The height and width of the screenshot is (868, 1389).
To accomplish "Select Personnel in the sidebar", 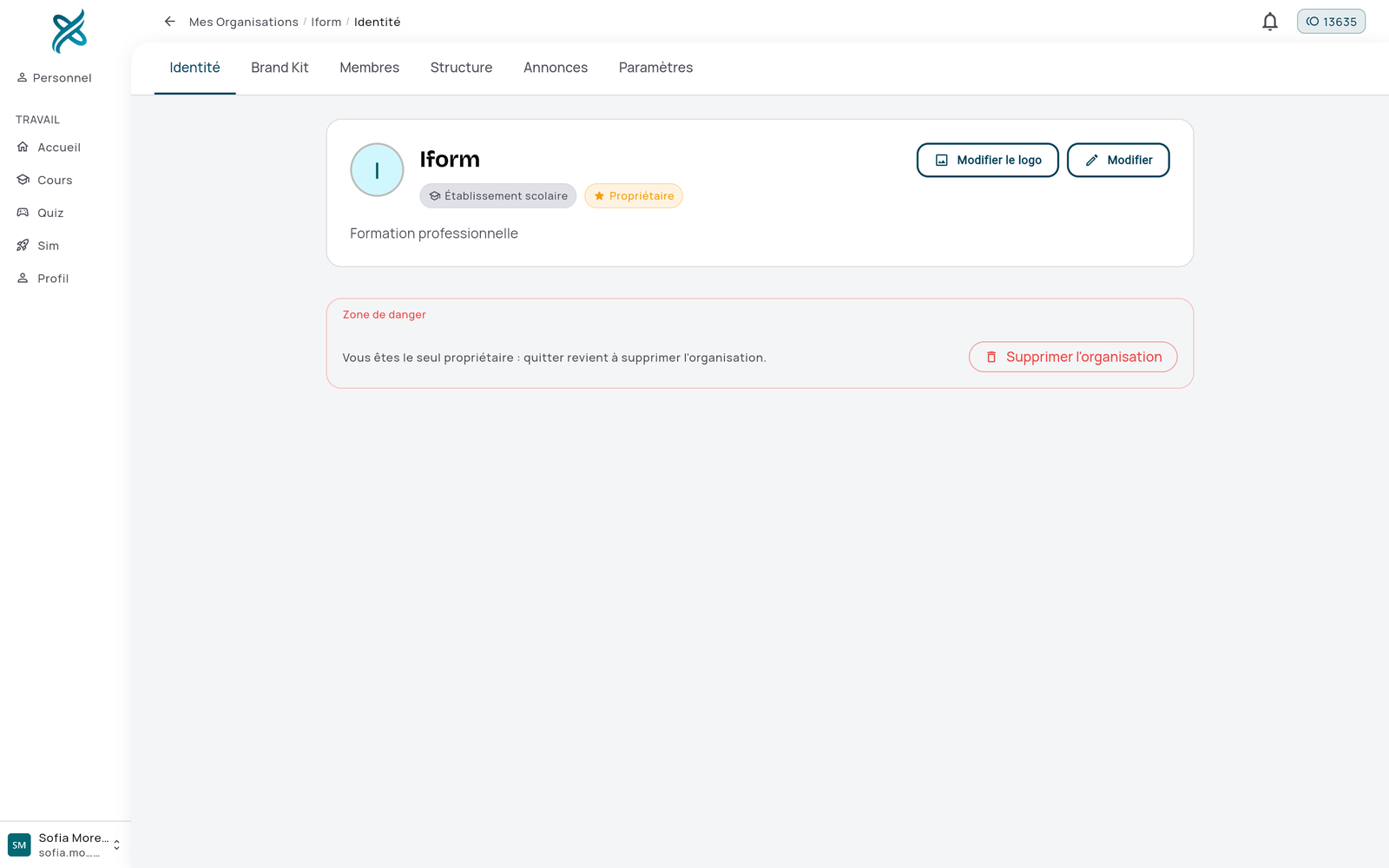I will tap(54, 78).
